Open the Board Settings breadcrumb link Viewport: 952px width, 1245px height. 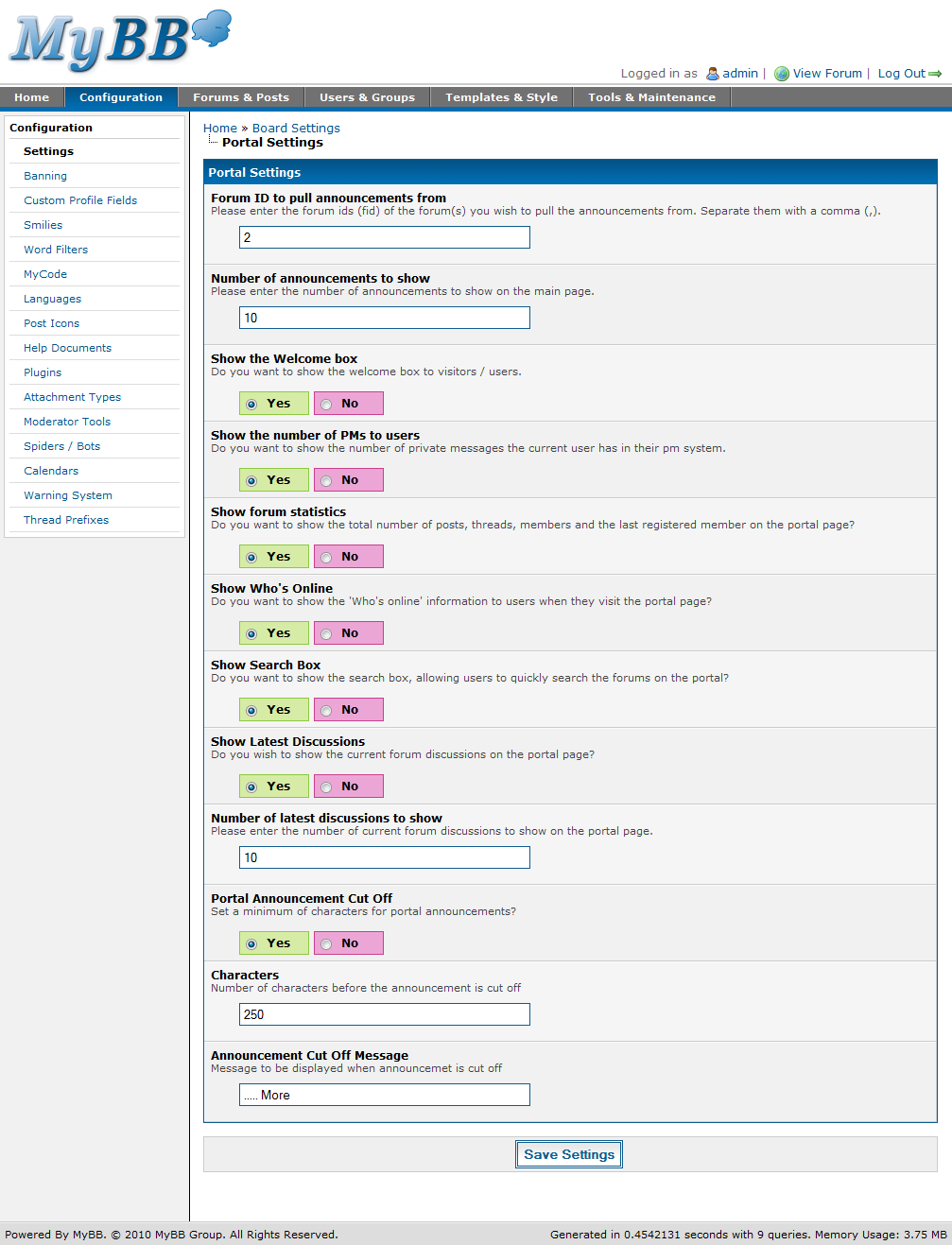(296, 129)
